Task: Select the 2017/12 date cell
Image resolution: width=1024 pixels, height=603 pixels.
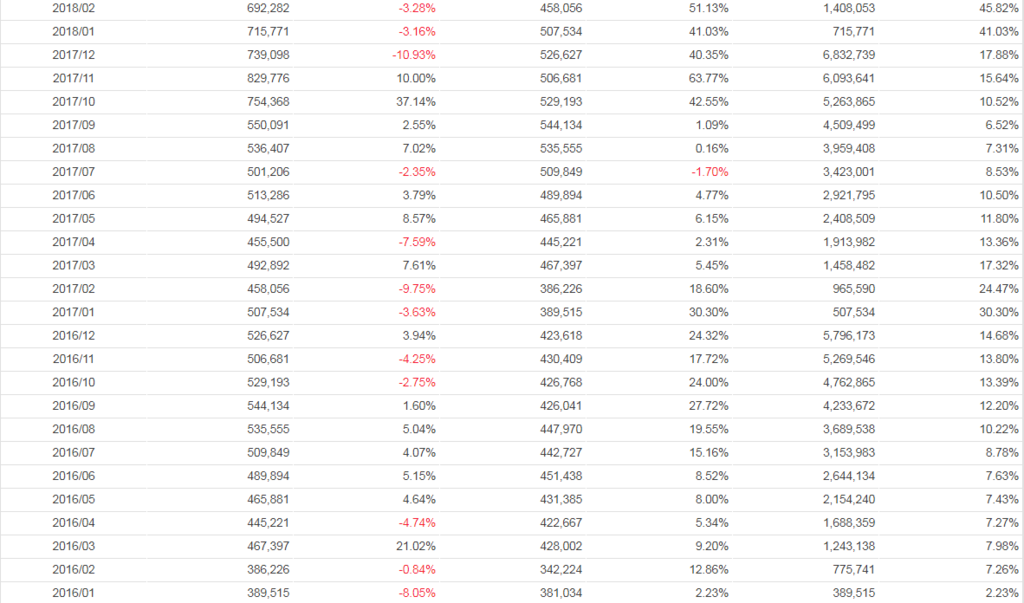Action: [x=73, y=55]
